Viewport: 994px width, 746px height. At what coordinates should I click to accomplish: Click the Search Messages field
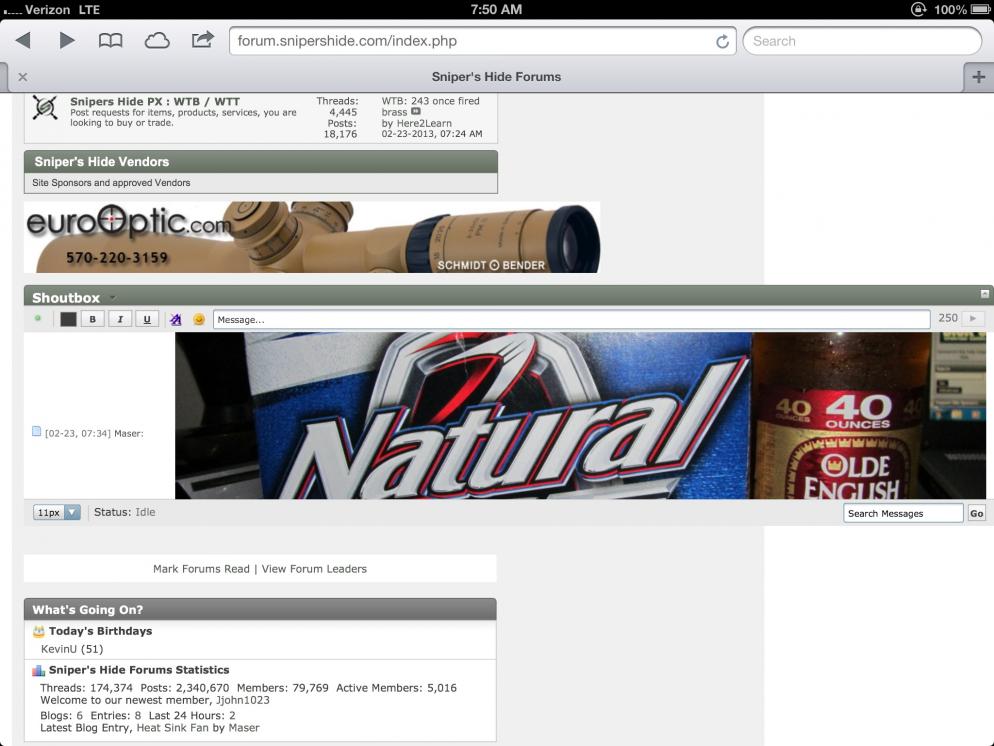[903, 513]
